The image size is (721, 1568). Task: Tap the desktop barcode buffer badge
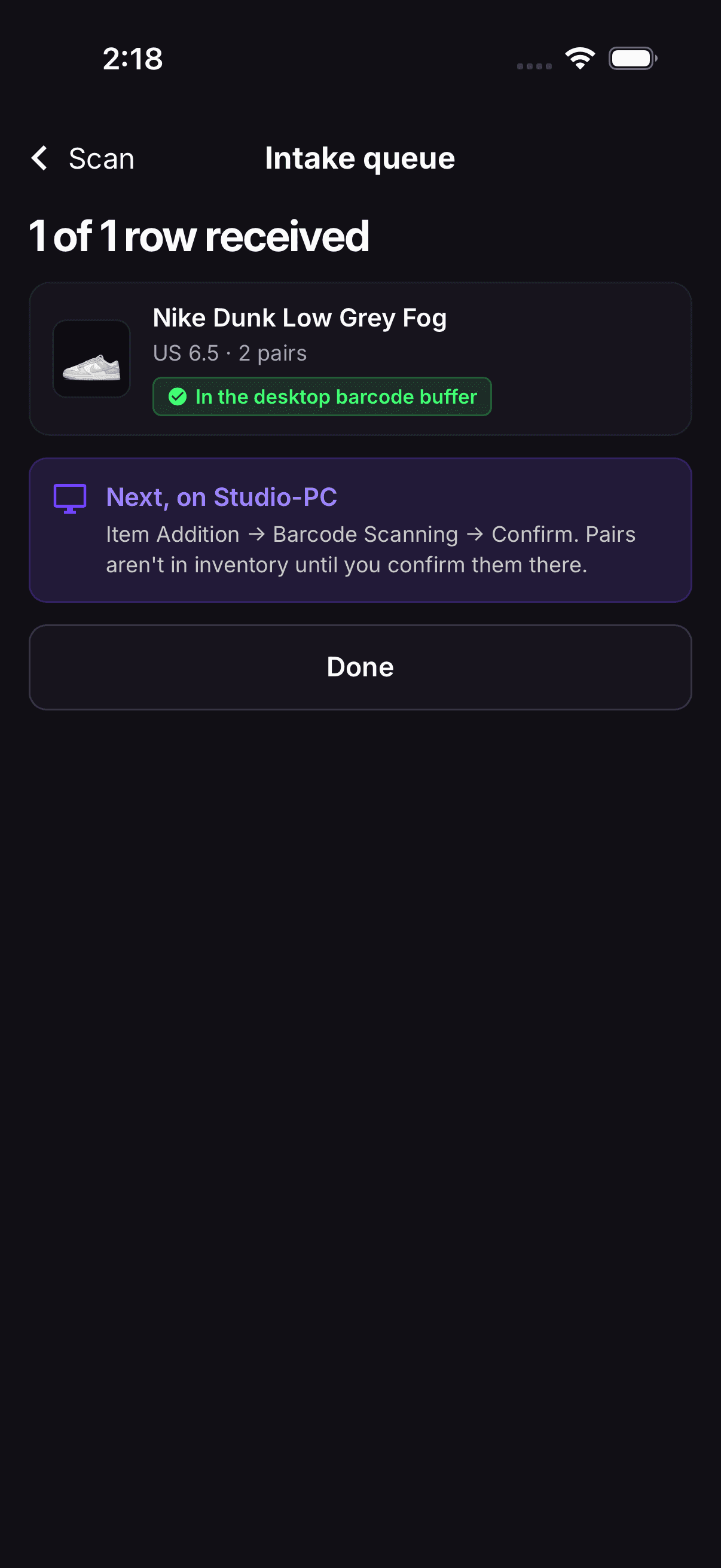click(322, 397)
